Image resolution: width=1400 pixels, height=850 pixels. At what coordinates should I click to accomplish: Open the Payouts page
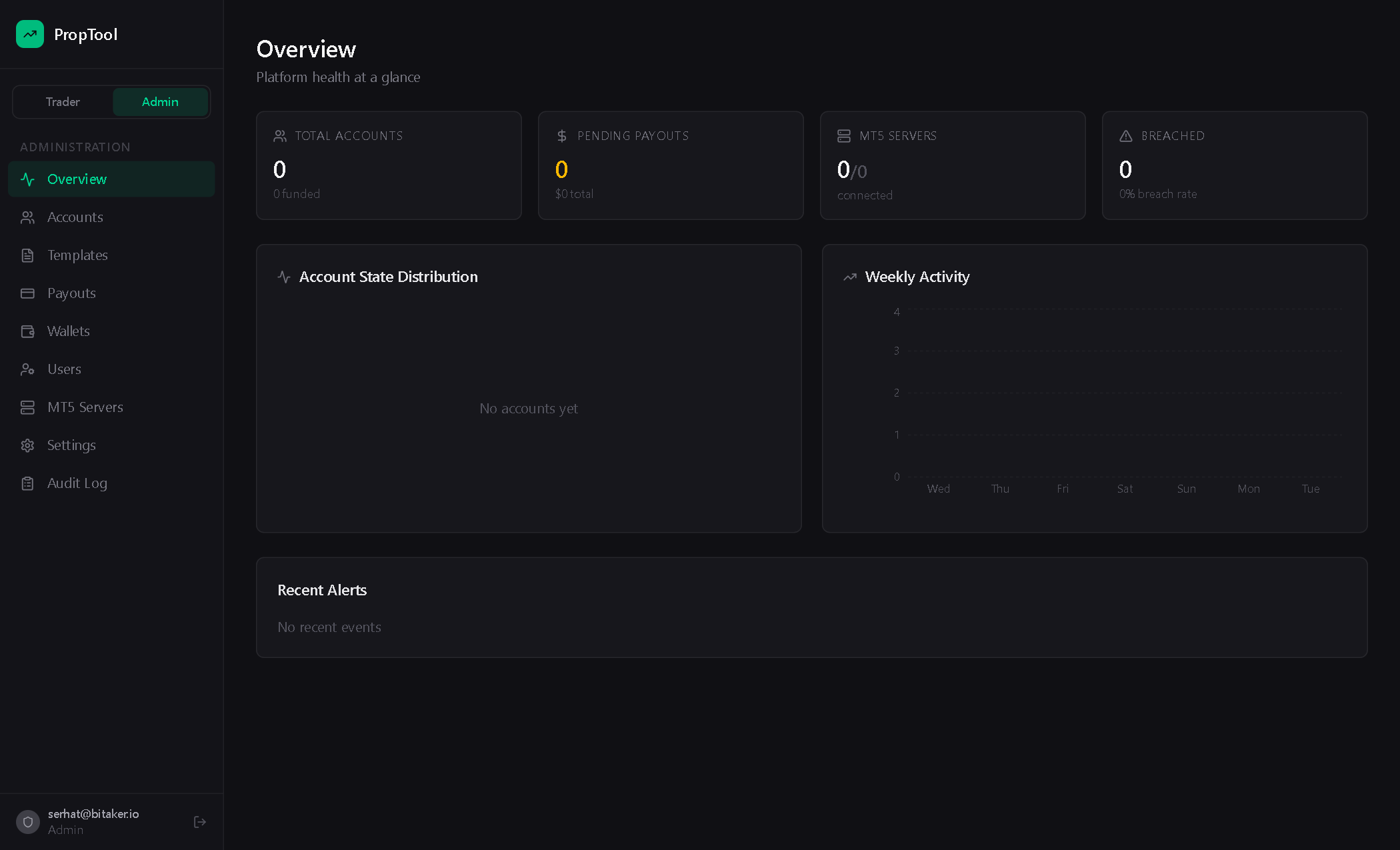point(111,293)
